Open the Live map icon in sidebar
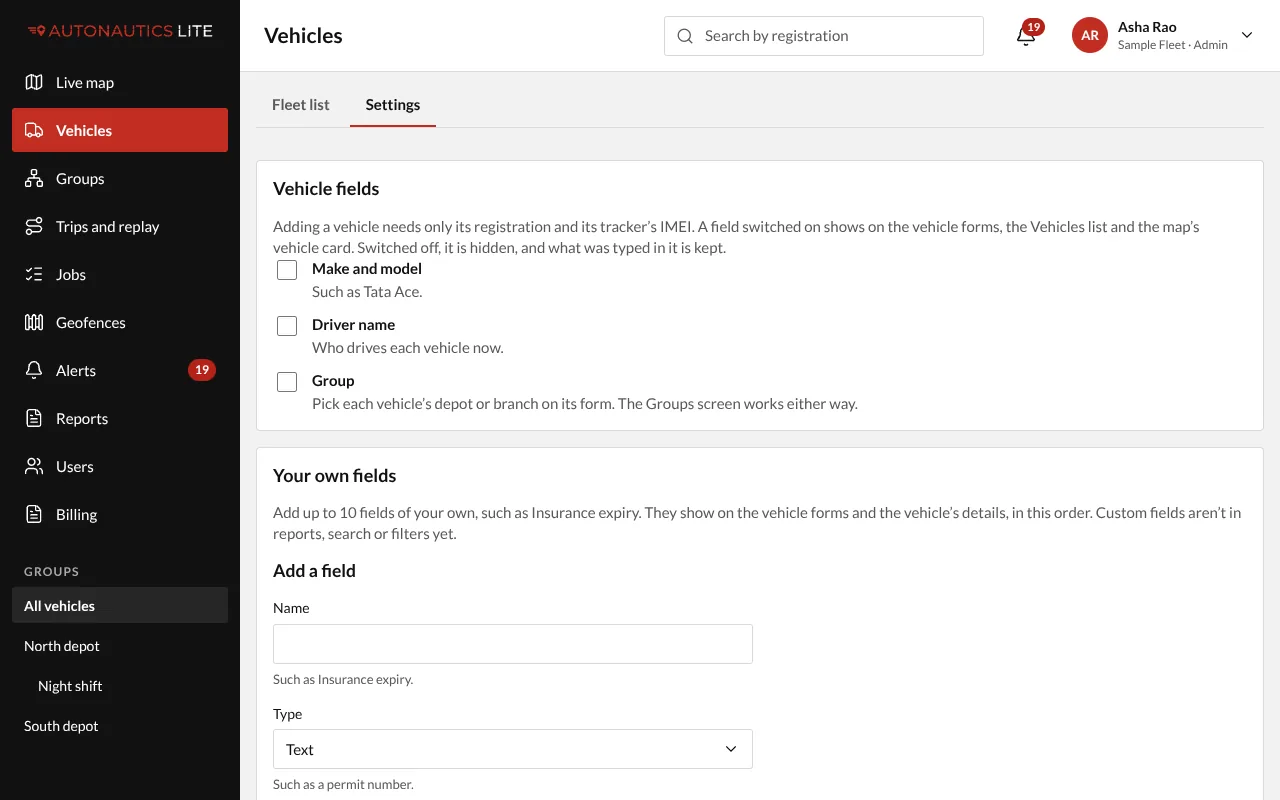The height and width of the screenshot is (800, 1280). tap(34, 82)
